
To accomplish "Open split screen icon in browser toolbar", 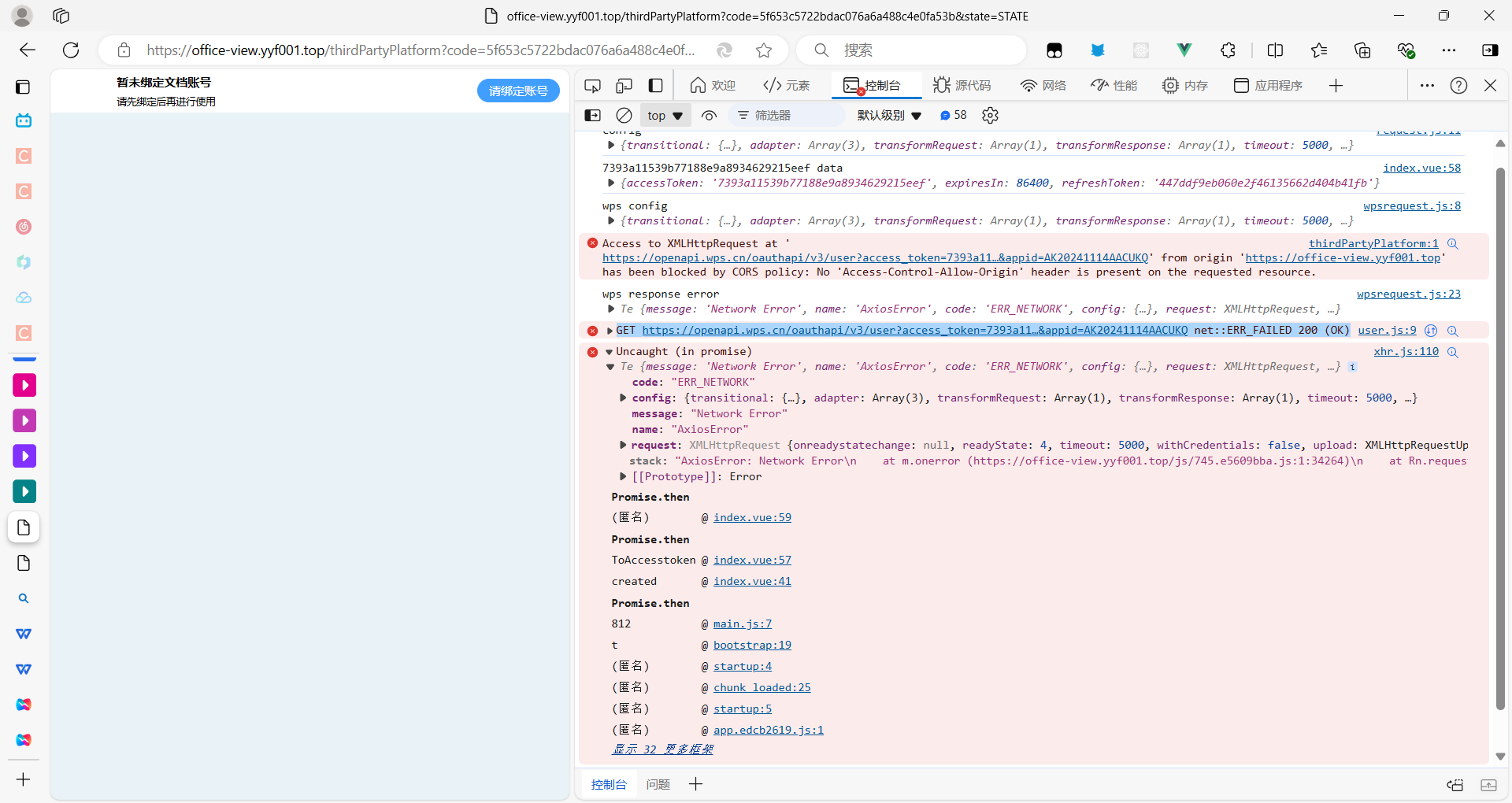I will (1275, 50).
